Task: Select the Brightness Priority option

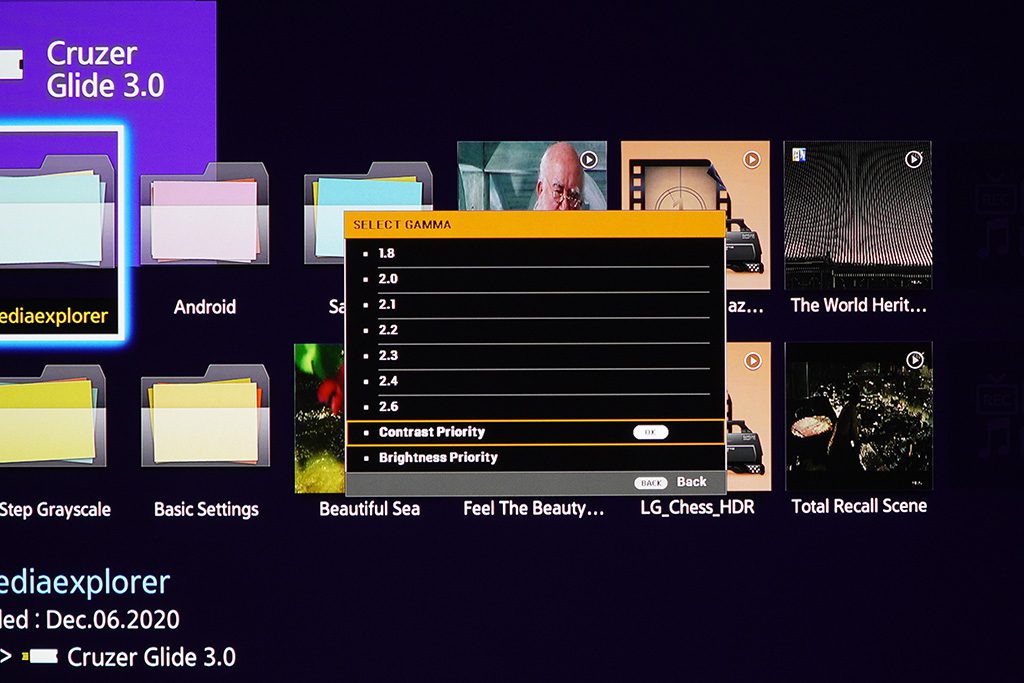Action: 535,458
